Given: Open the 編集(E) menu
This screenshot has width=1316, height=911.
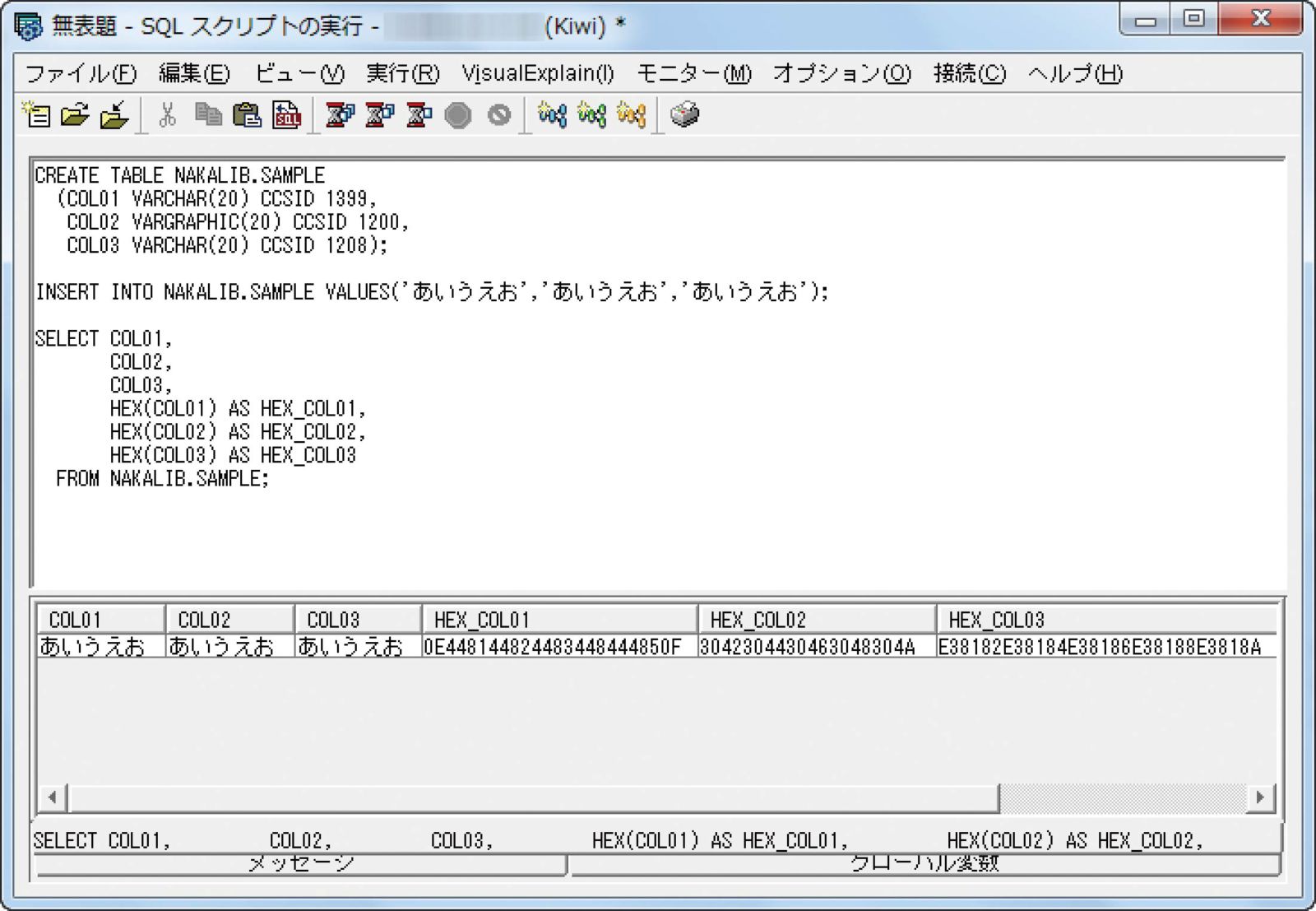Looking at the screenshot, I should click(194, 74).
